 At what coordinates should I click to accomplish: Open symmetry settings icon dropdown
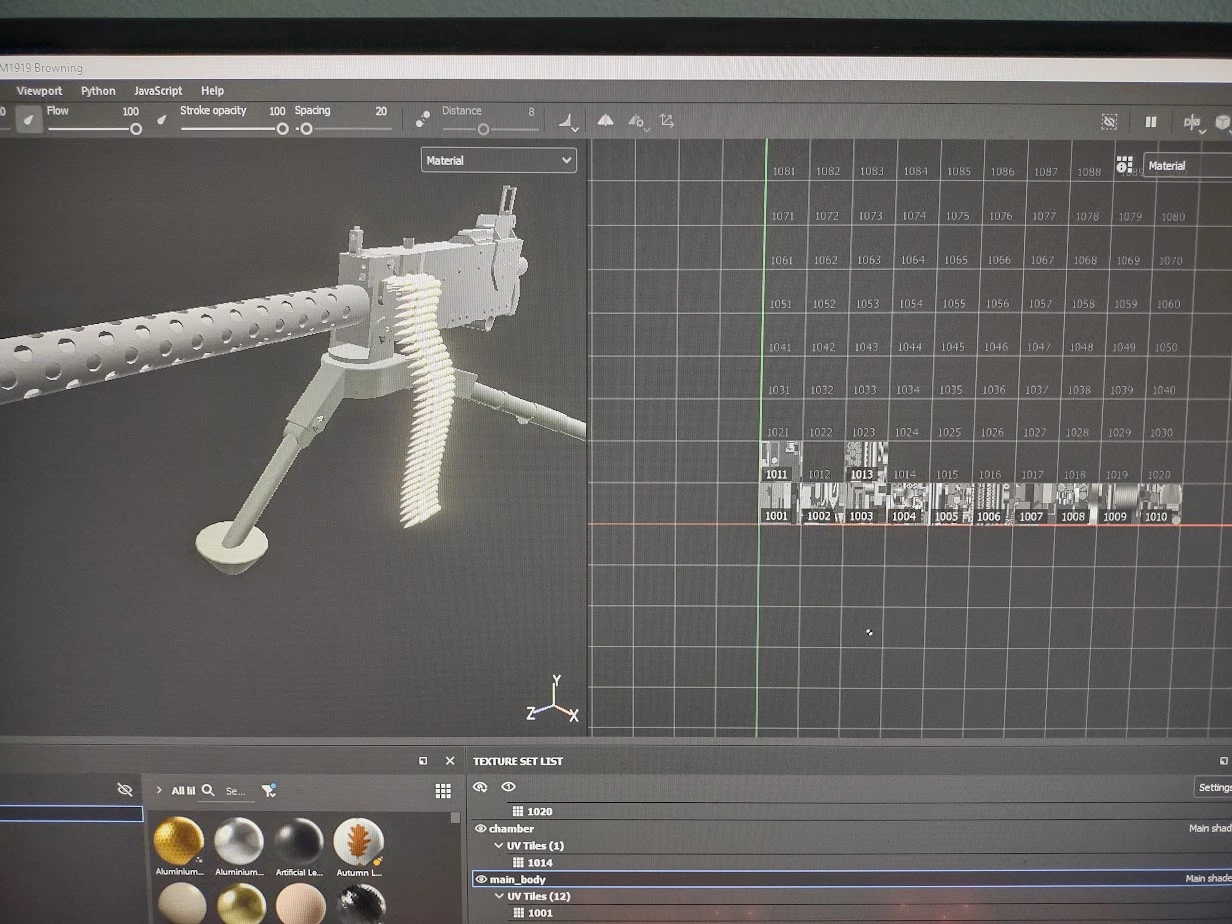pos(637,122)
